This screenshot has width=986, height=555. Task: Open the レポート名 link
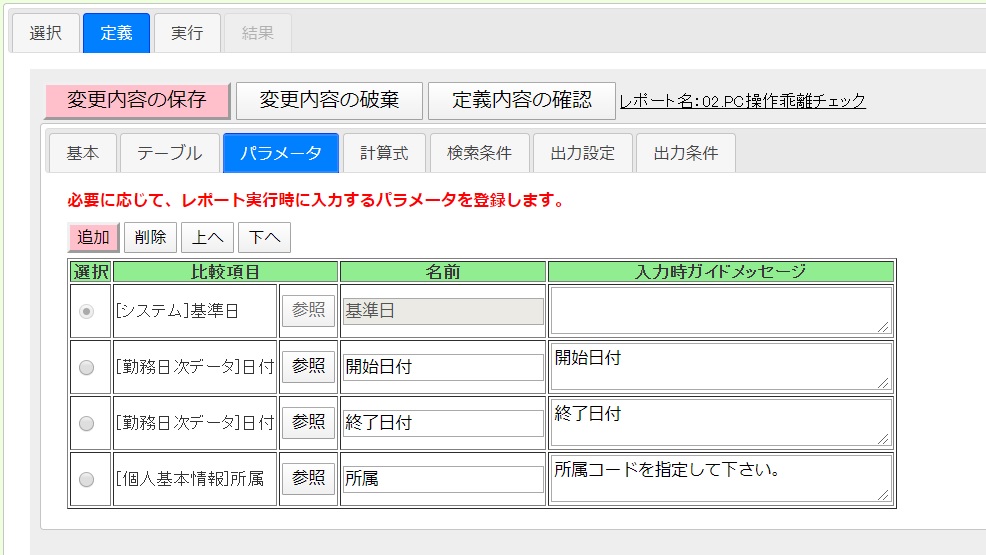(742, 101)
